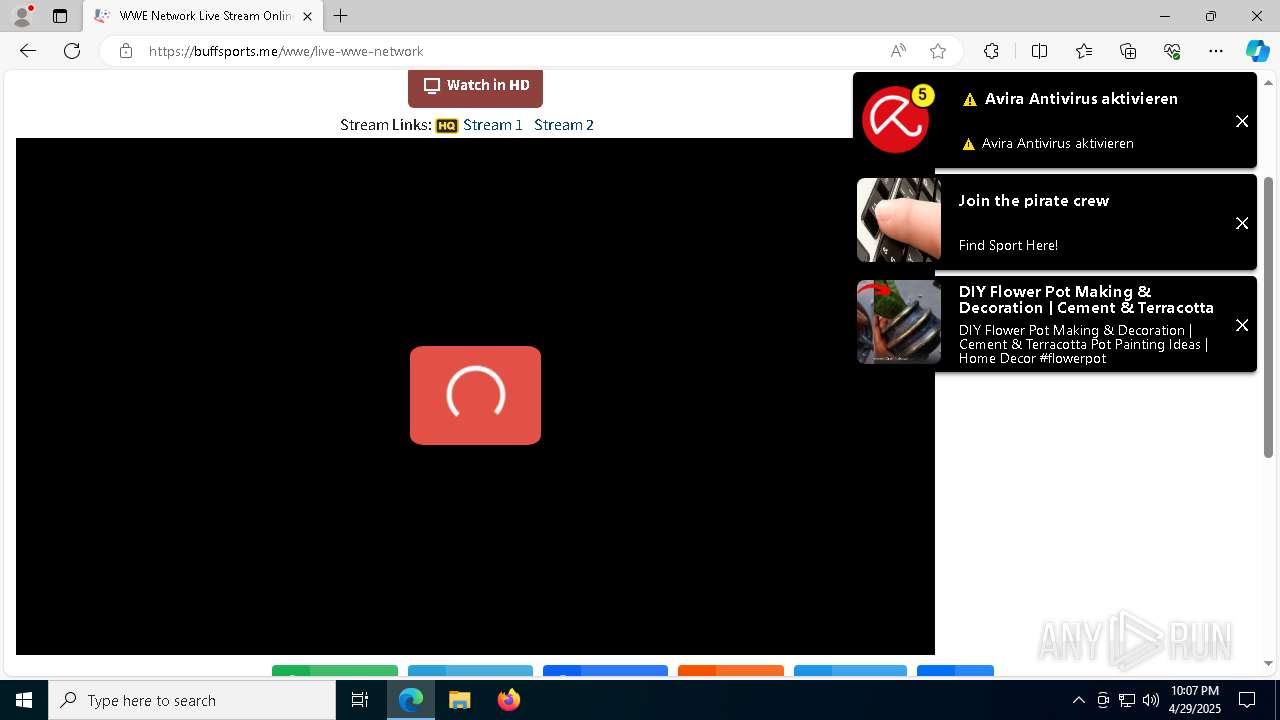Click the page vertical scrollbar

coord(1268,318)
